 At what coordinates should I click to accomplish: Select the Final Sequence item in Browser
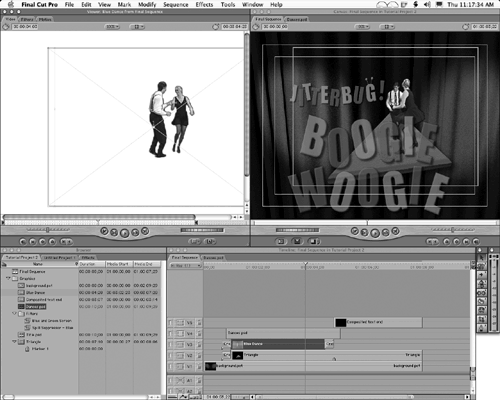pos(32,272)
